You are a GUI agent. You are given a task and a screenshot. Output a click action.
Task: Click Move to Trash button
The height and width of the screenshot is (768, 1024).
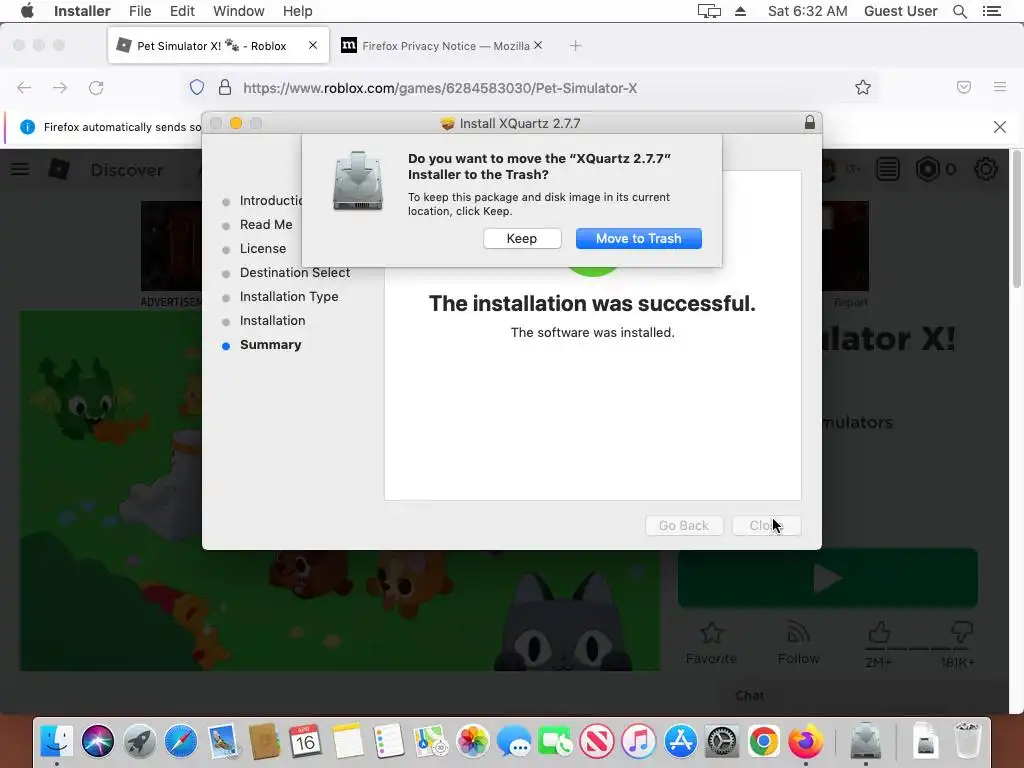pos(639,238)
